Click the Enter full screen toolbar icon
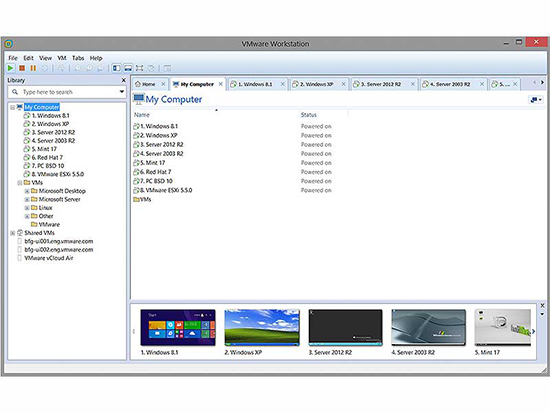Screen dimensions: 550x413 point(139,68)
